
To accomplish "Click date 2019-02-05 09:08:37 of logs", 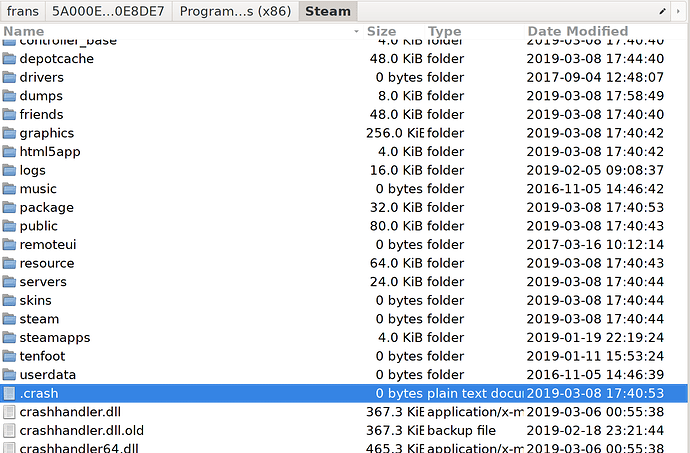I will pos(595,170).
